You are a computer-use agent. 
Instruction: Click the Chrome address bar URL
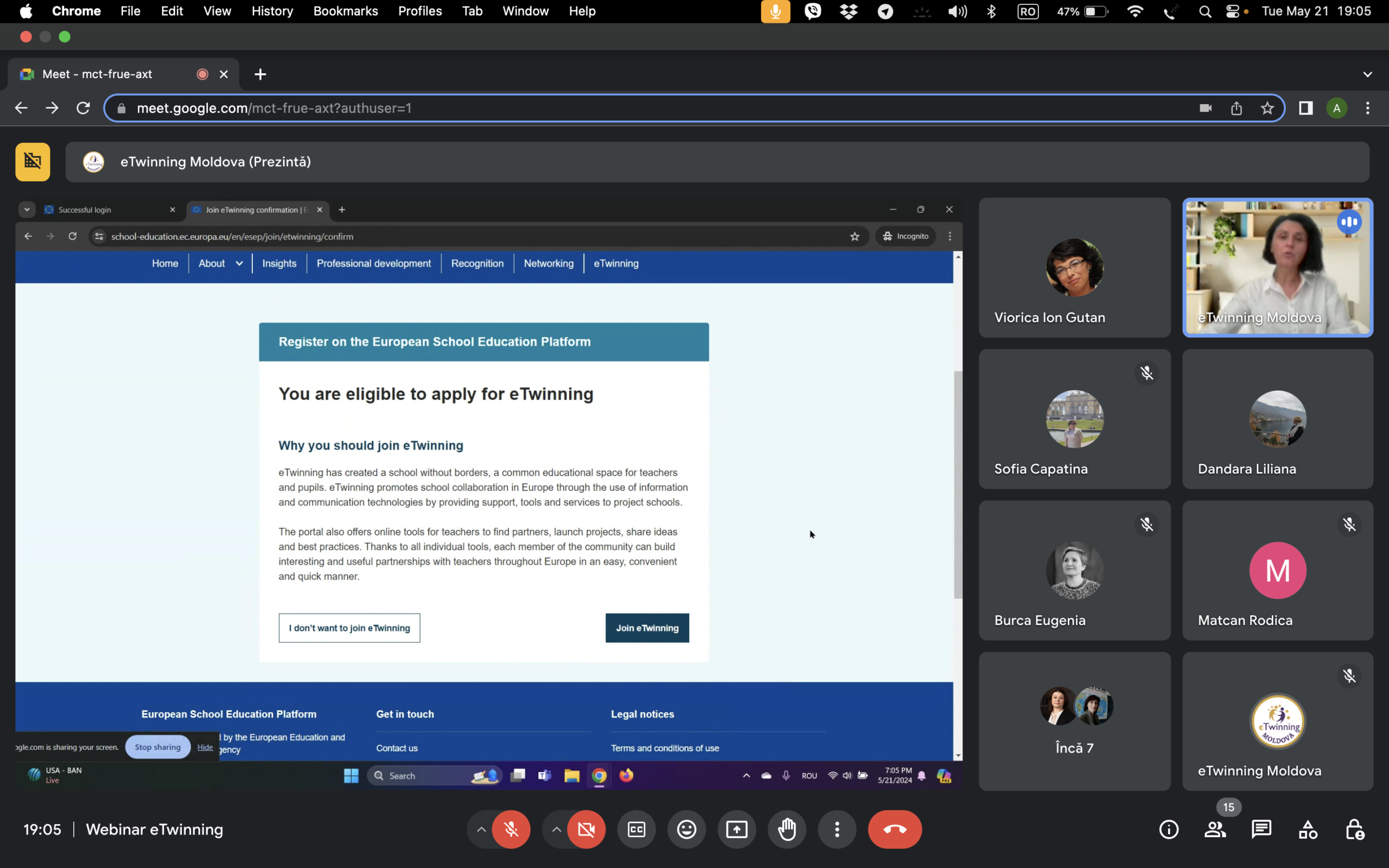point(275,108)
